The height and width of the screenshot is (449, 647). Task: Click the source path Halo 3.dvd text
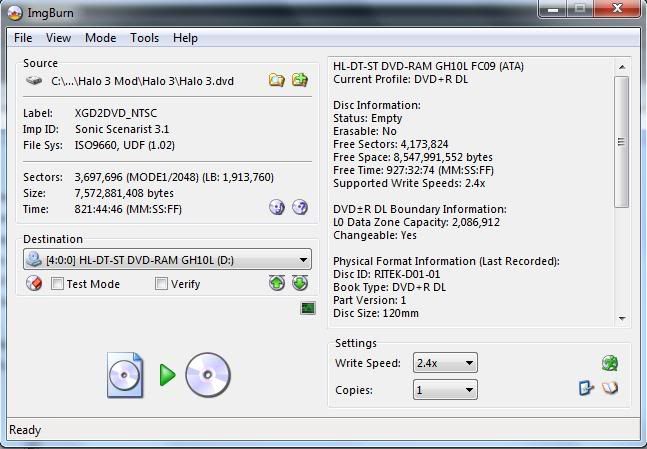142,81
